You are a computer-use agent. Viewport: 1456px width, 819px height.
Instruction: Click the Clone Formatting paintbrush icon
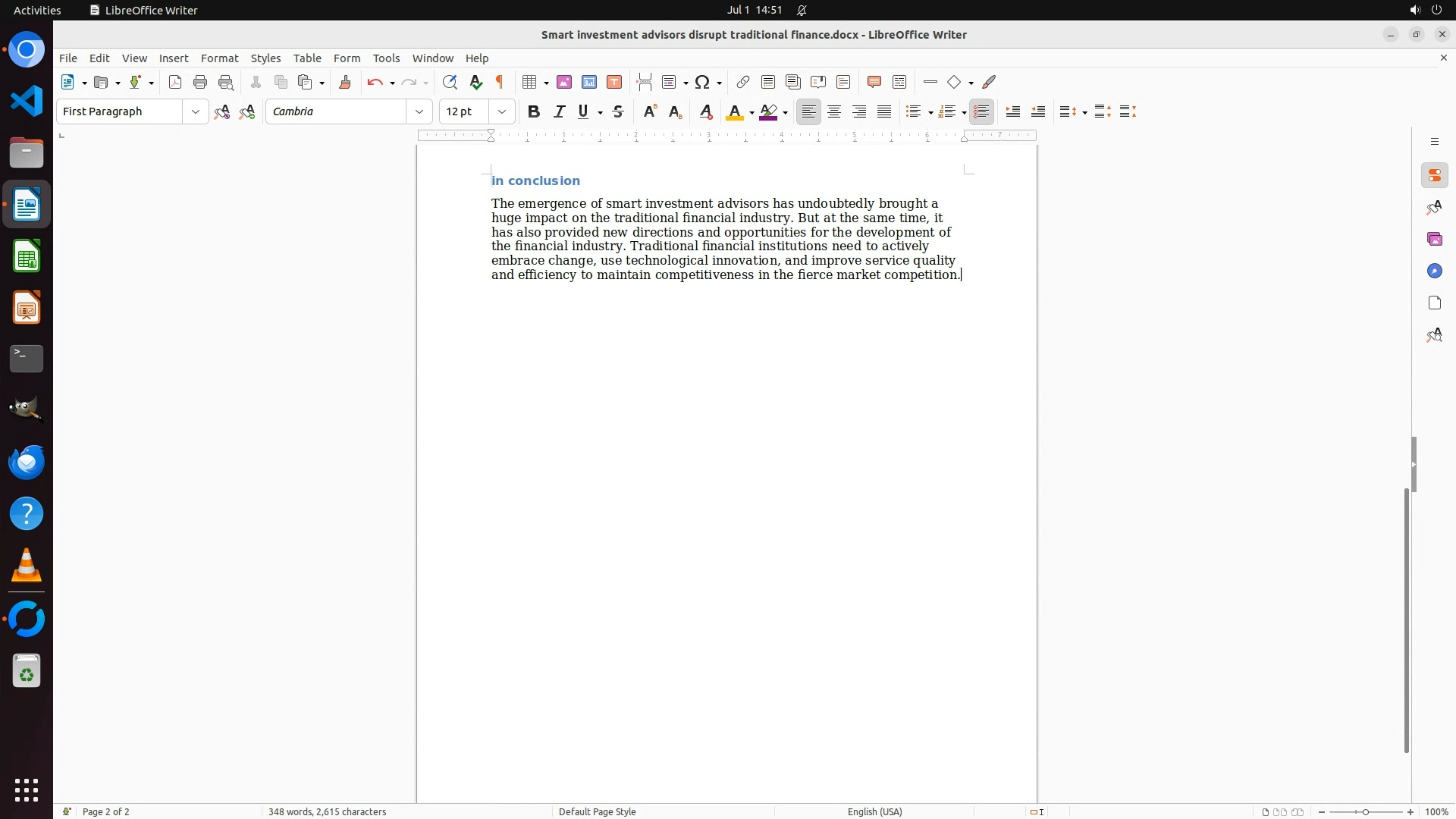345,83
